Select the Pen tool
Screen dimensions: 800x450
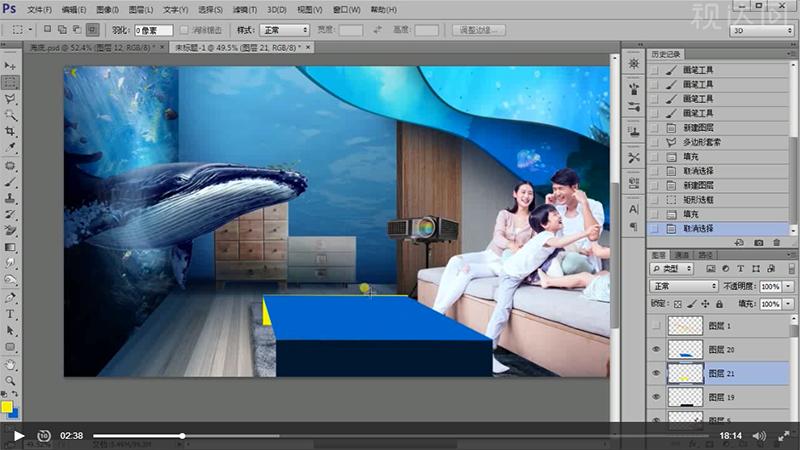pyautogui.click(x=10, y=297)
